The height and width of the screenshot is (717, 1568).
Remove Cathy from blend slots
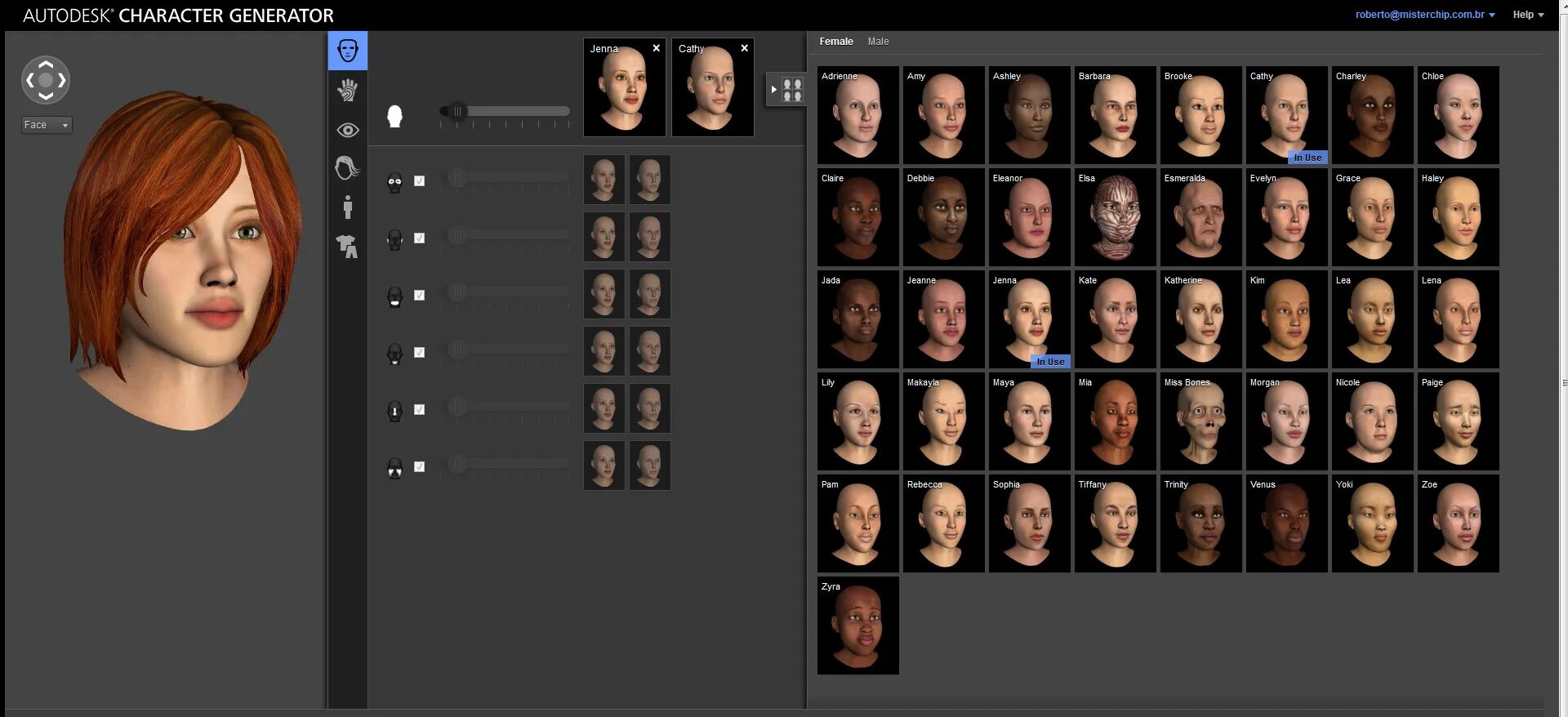point(744,48)
